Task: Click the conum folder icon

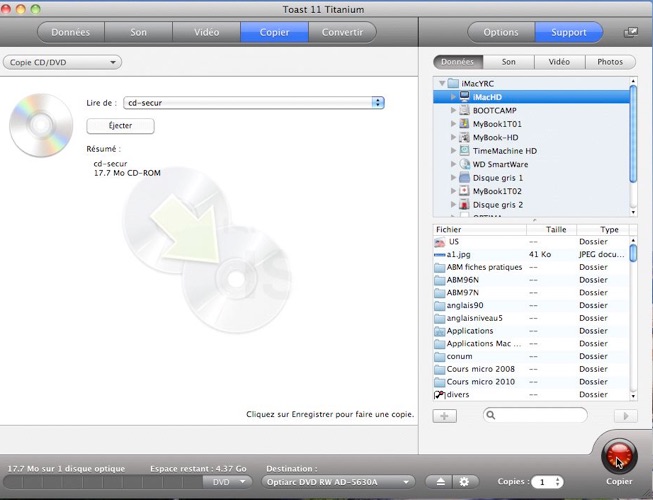Action: [x=439, y=357]
